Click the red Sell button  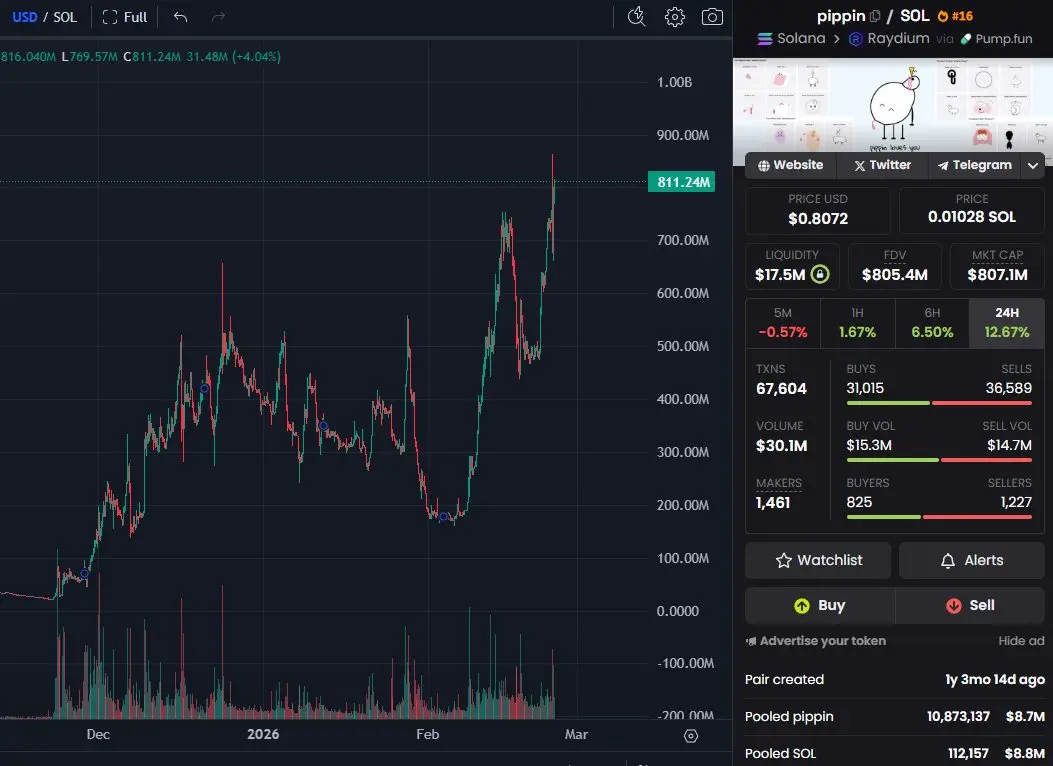pyautogui.click(x=970, y=606)
